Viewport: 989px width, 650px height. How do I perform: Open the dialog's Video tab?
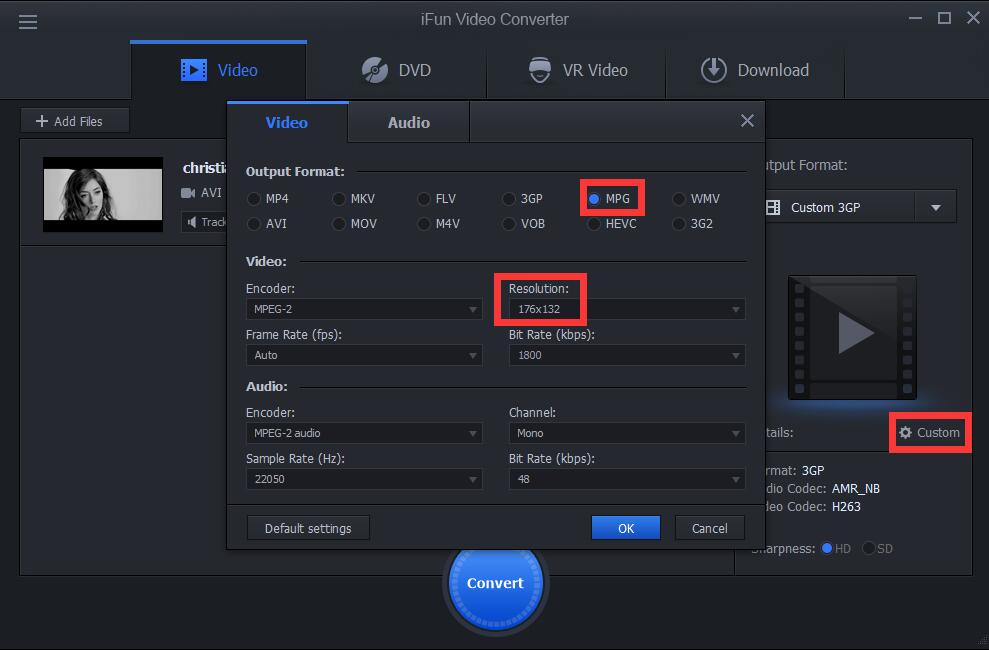(x=287, y=122)
